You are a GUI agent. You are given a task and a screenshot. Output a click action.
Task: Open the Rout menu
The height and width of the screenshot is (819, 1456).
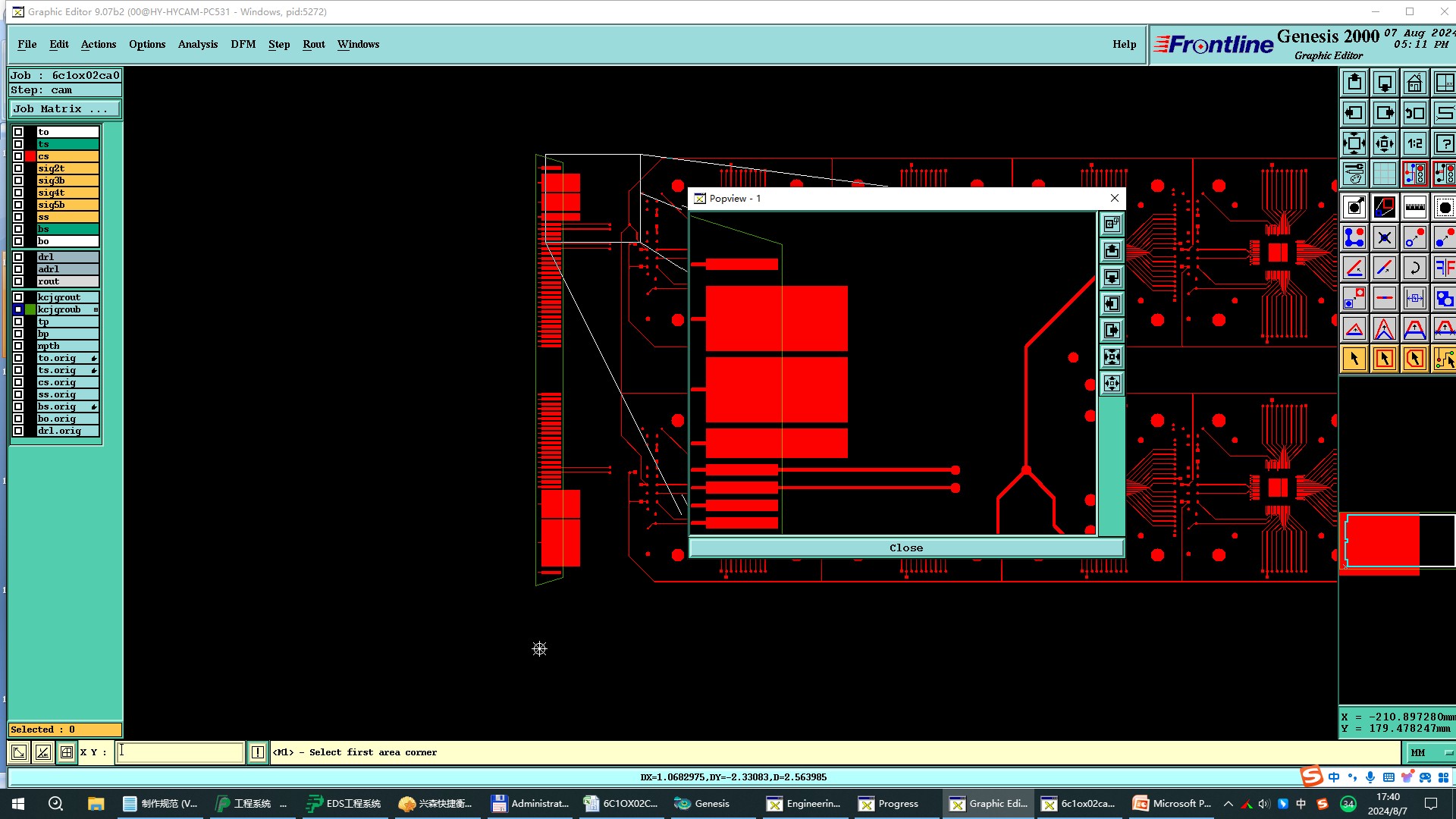point(313,44)
